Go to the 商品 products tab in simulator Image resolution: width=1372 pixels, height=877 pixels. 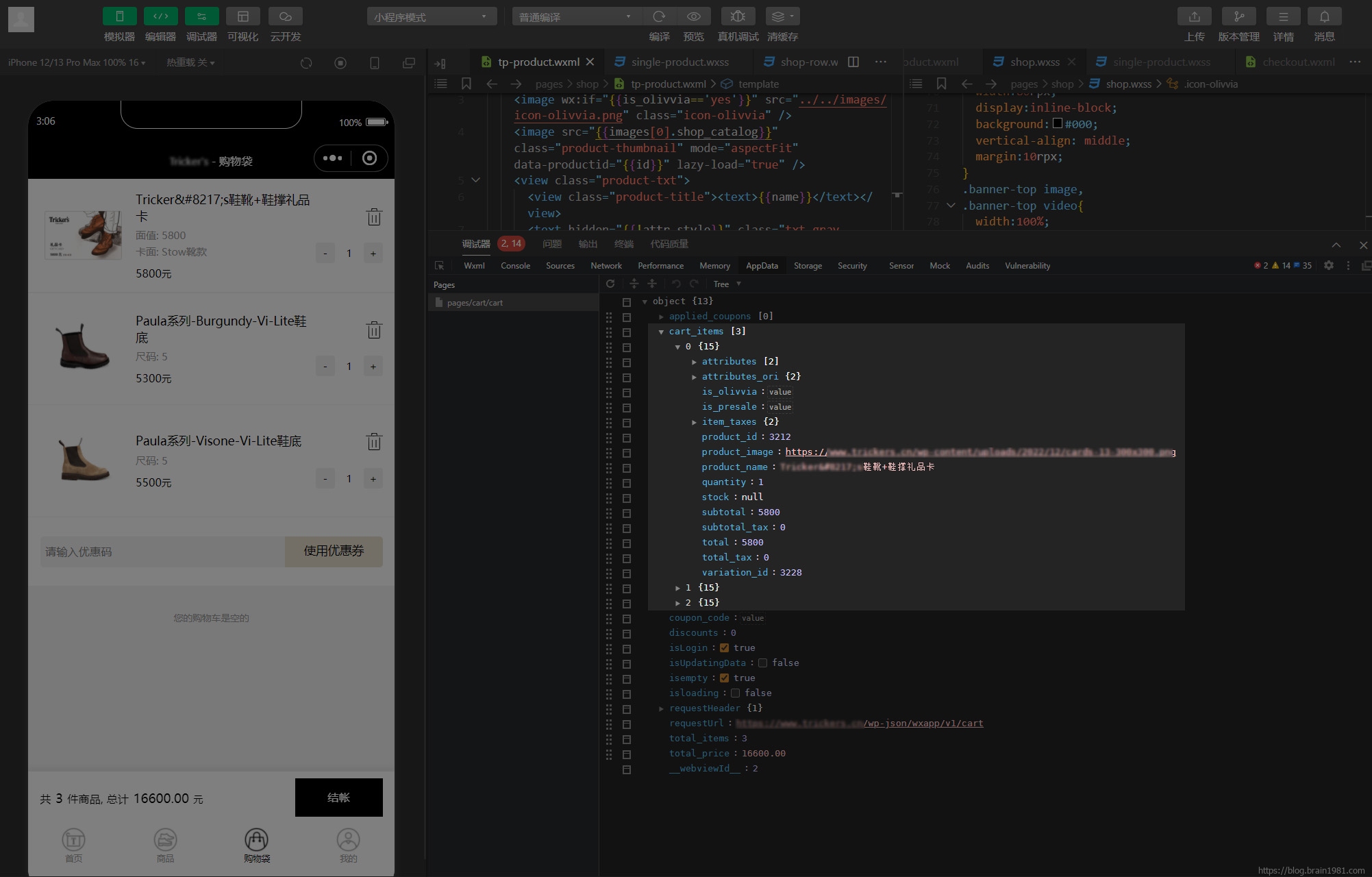(x=165, y=845)
